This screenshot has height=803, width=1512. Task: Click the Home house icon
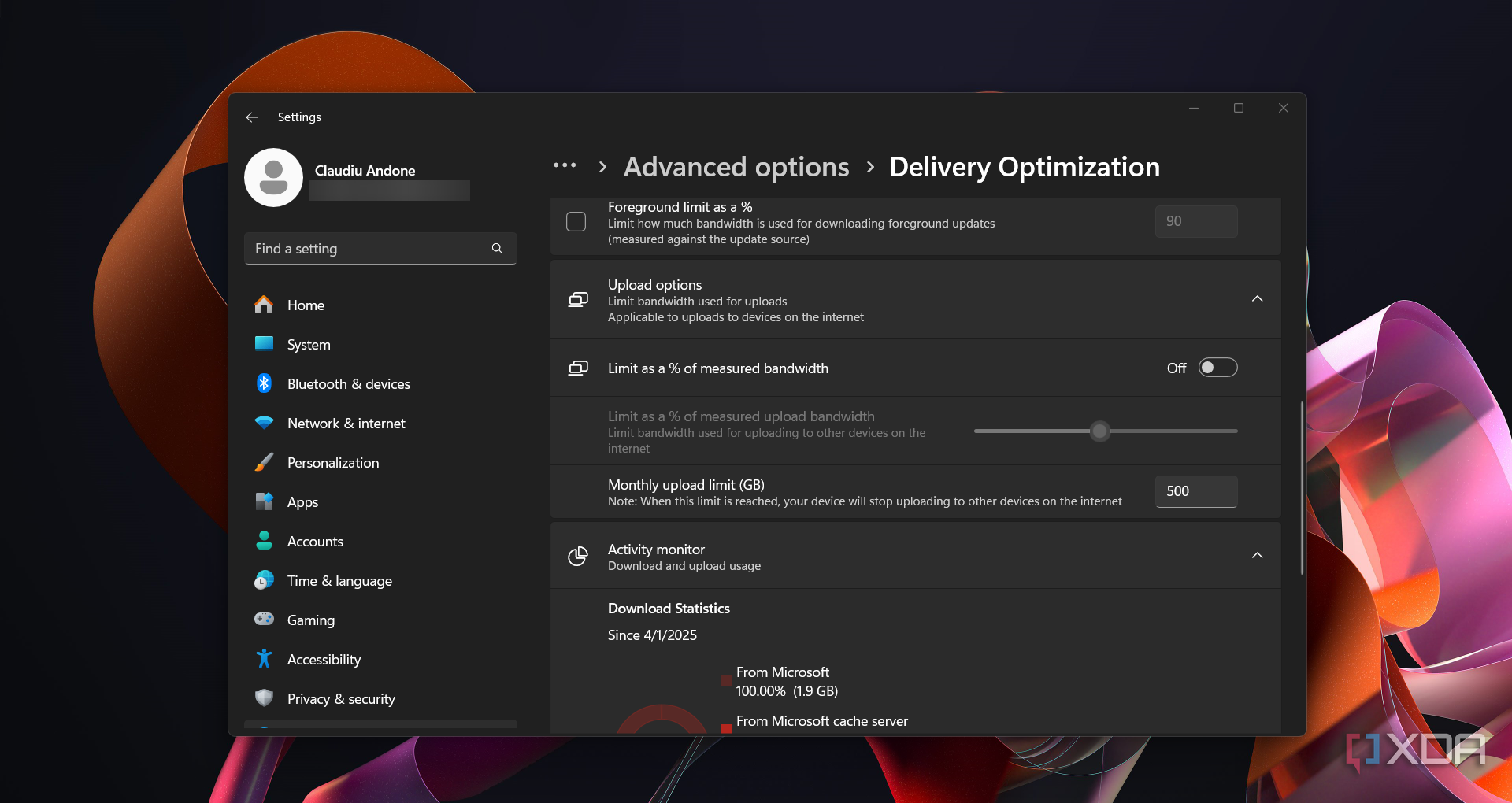pyautogui.click(x=264, y=305)
